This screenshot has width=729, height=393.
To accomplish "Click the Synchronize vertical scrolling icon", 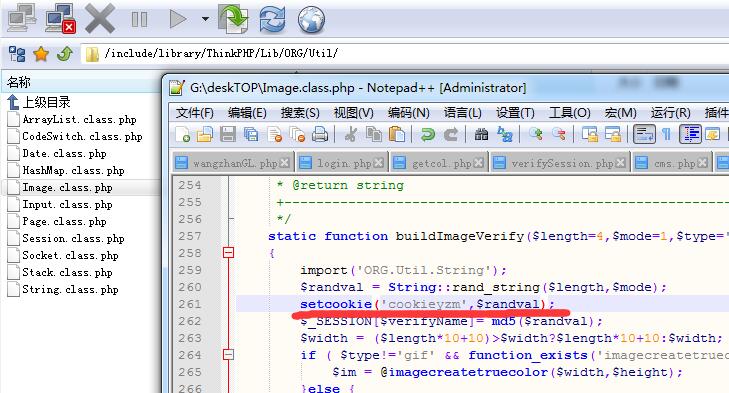I will [x=590, y=134].
